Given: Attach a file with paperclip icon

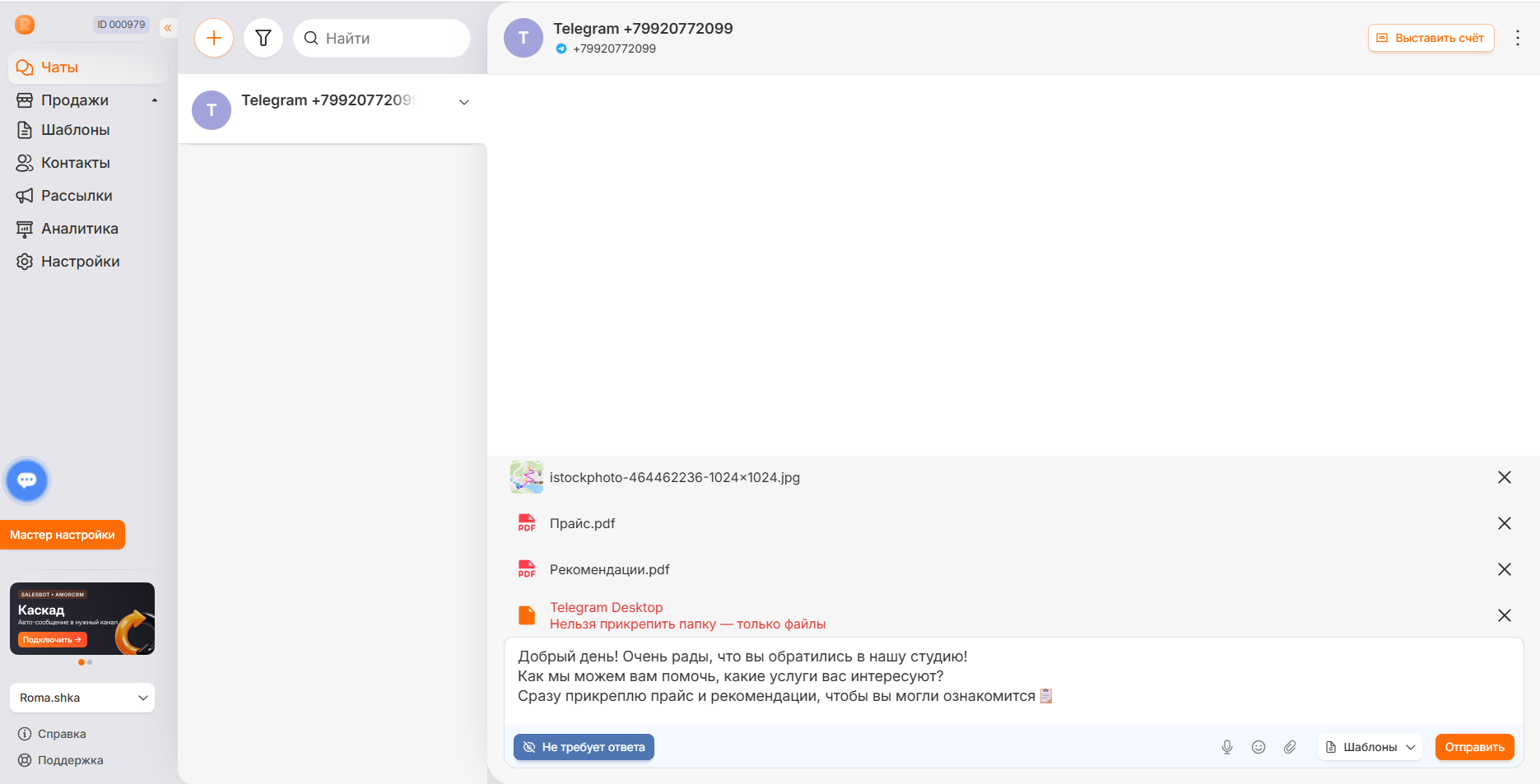Looking at the screenshot, I should pyautogui.click(x=1290, y=747).
